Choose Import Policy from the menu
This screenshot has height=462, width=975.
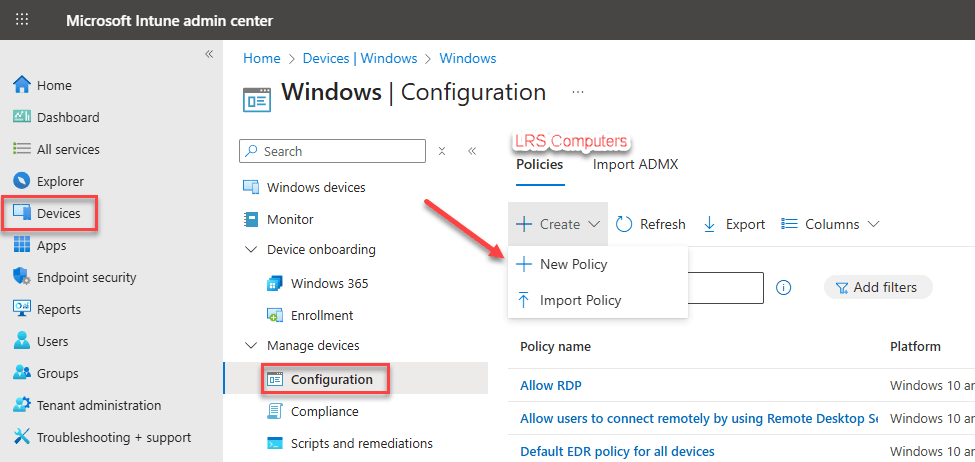coord(580,300)
